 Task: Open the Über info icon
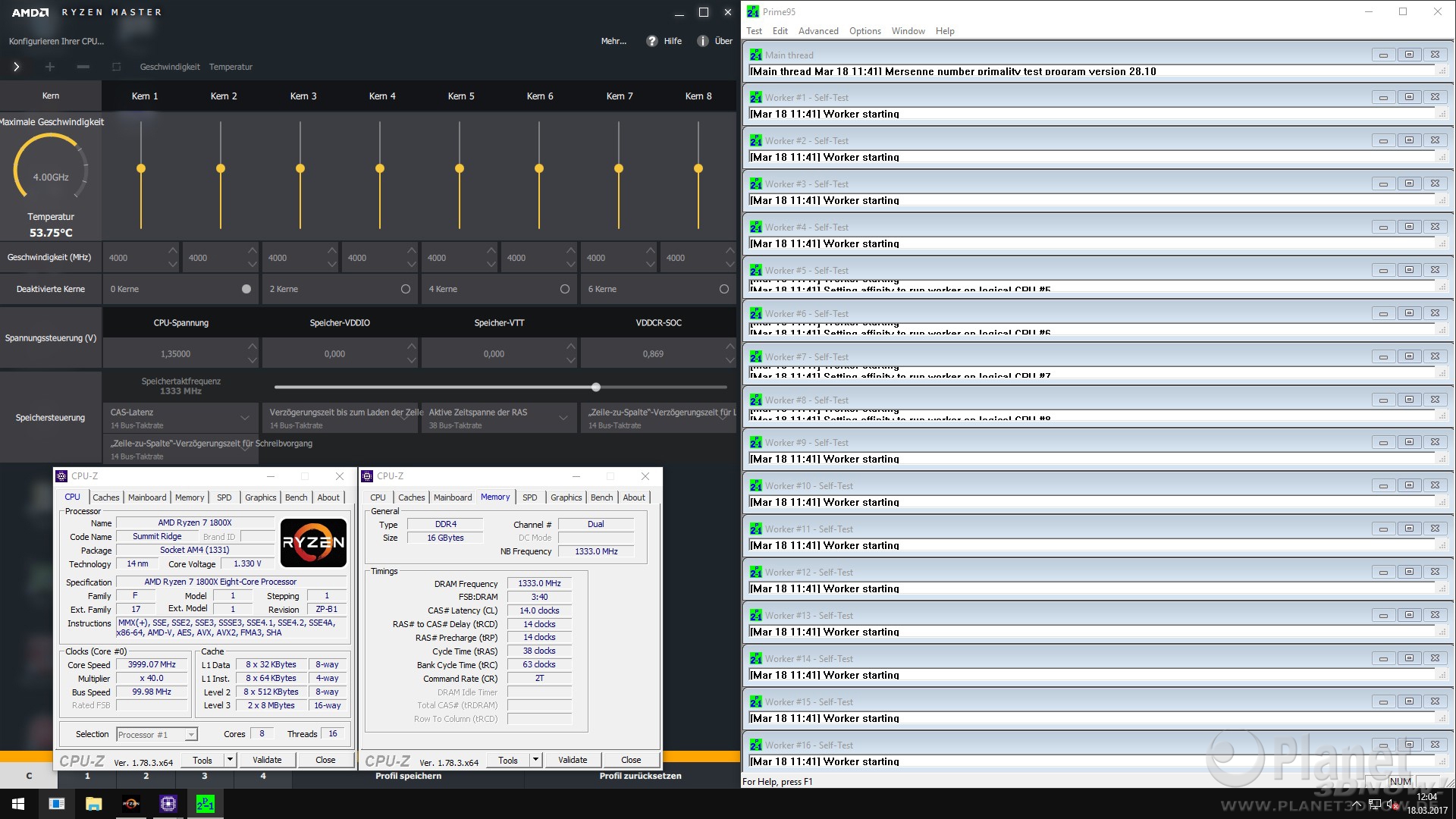coord(703,41)
